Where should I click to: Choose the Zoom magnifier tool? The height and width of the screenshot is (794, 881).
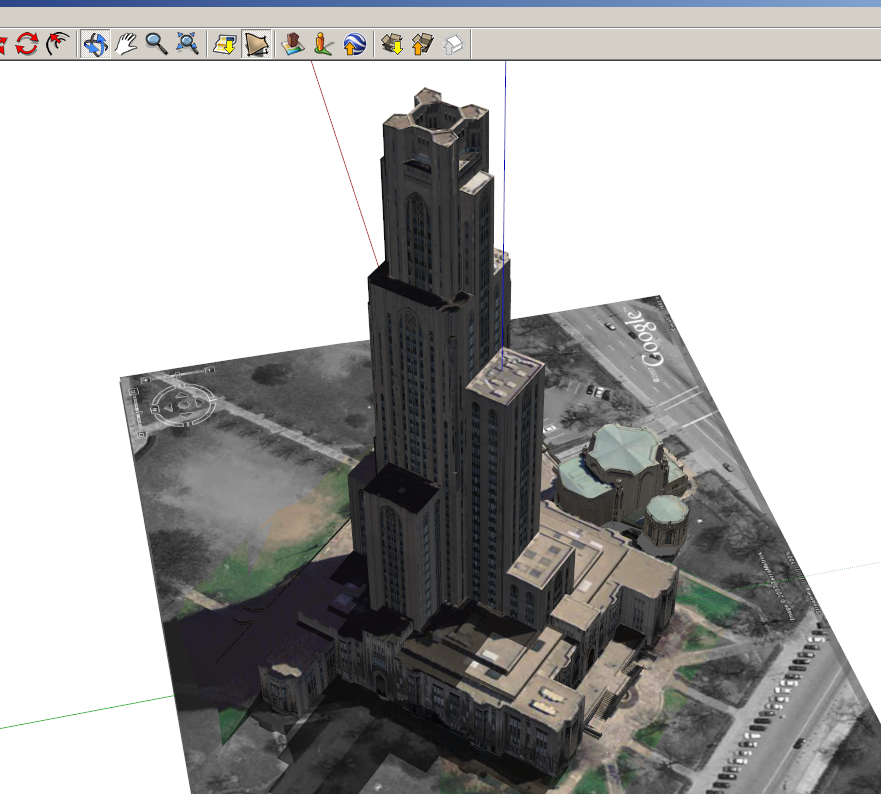pyautogui.click(x=156, y=43)
